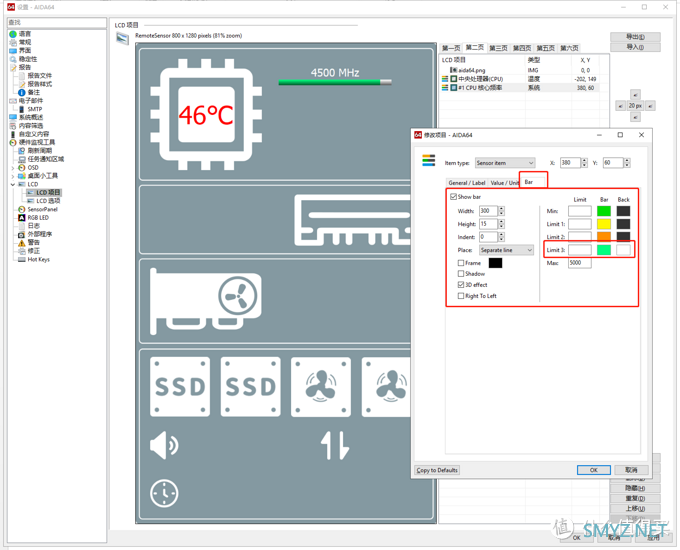Open the SensorPanel settings in sidebar
This screenshot has width=680, height=550.
point(42,209)
